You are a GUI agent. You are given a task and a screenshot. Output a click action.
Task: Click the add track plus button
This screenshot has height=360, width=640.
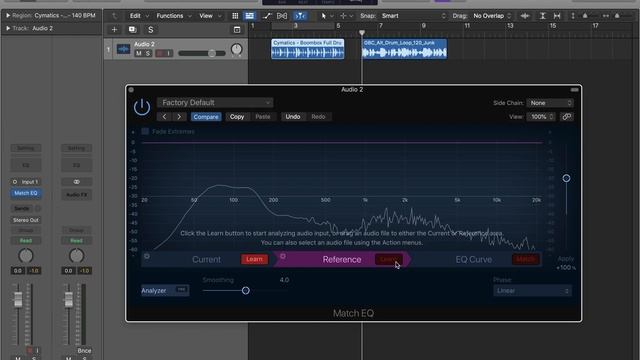point(114,29)
